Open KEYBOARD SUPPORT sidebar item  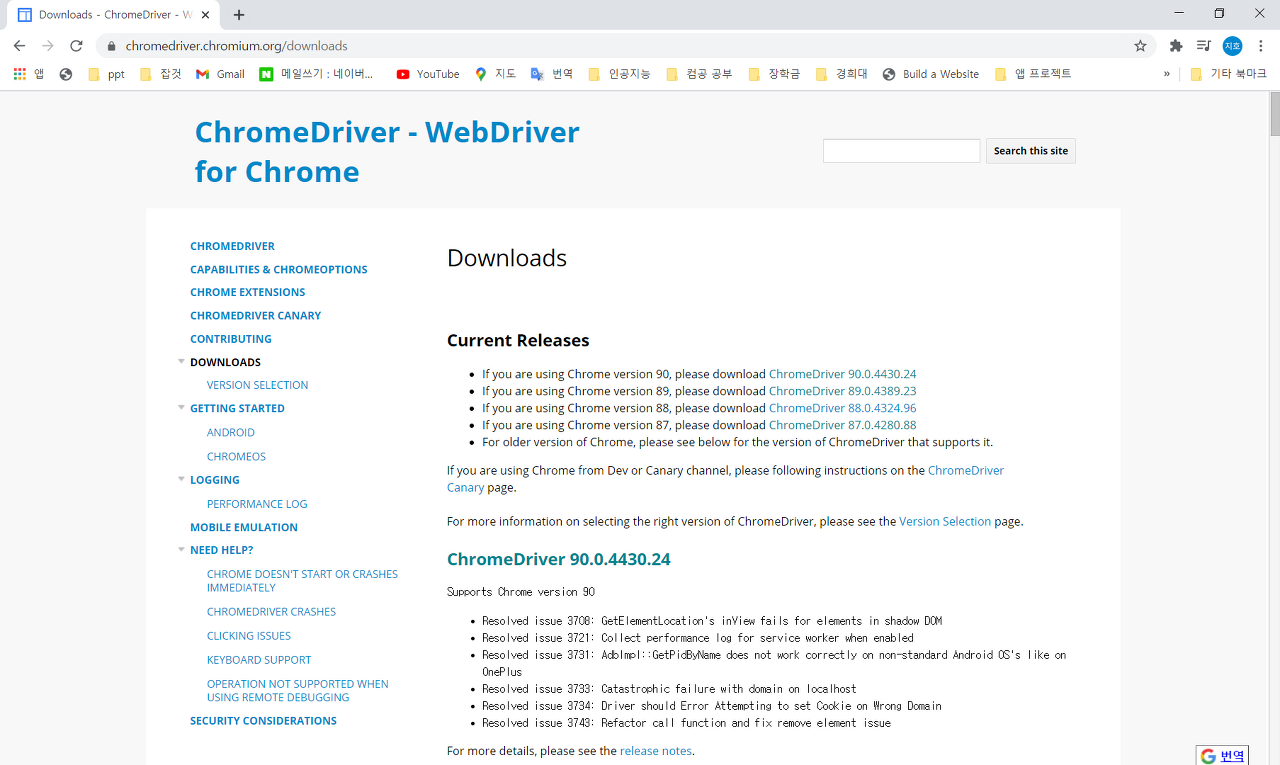(x=259, y=660)
